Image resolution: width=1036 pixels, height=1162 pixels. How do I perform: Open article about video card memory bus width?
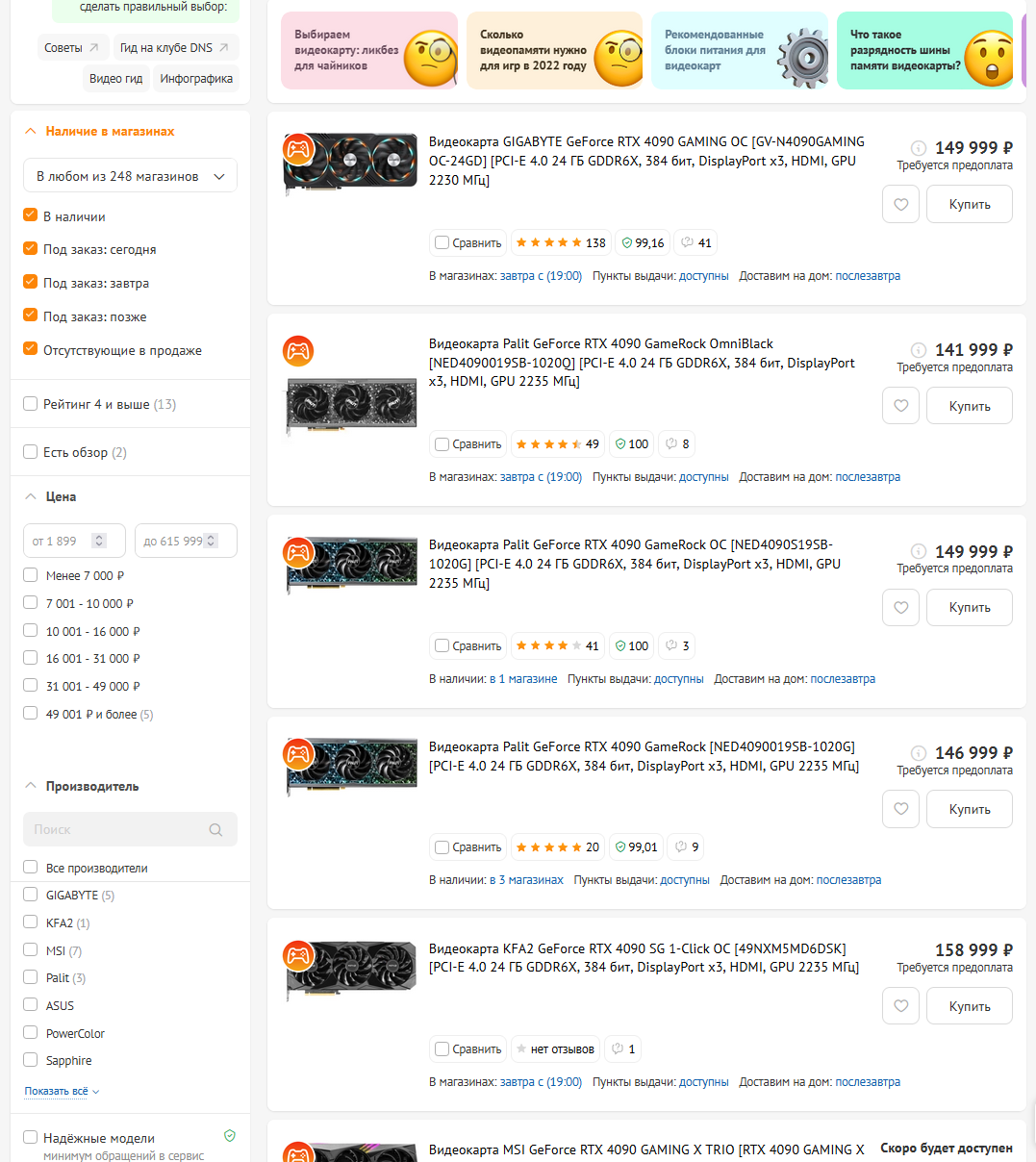tap(924, 51)
